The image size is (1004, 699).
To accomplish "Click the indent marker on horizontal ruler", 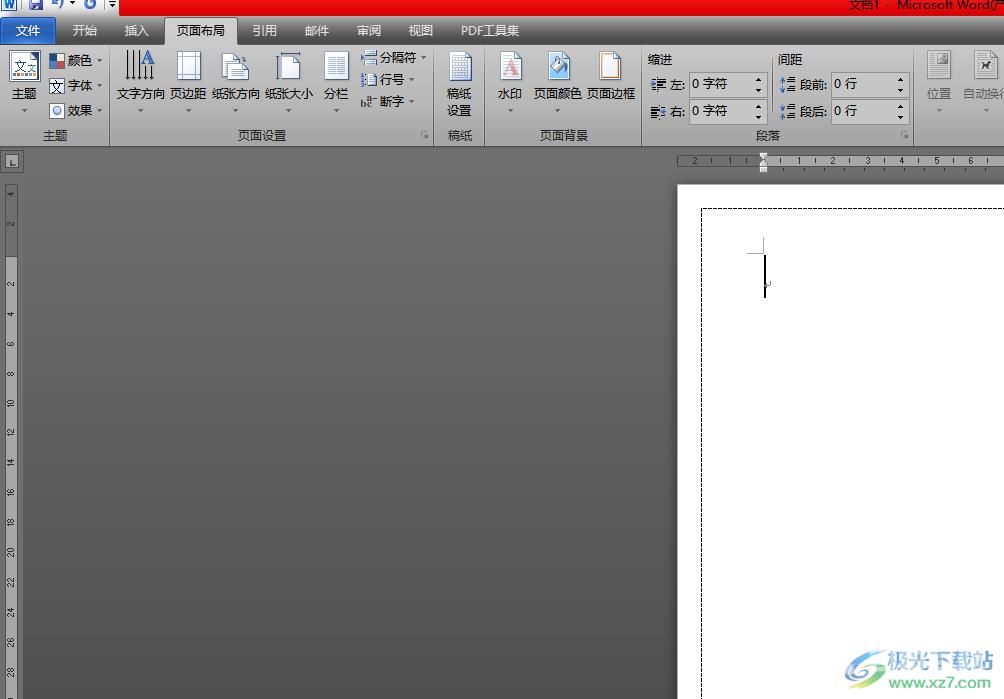I will coord(763,162).
